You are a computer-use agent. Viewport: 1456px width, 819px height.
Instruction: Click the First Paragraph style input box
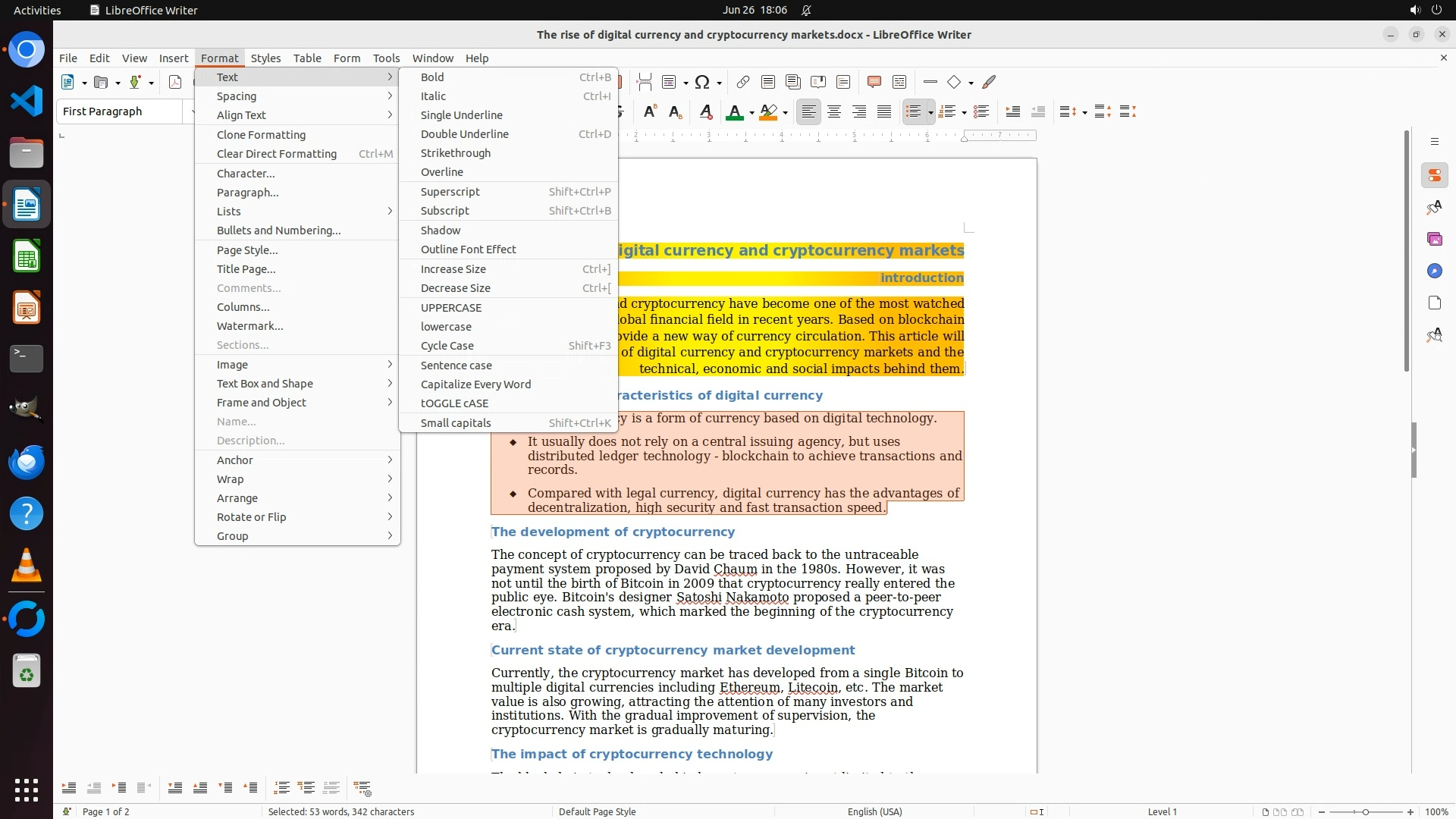click(120, 111)
